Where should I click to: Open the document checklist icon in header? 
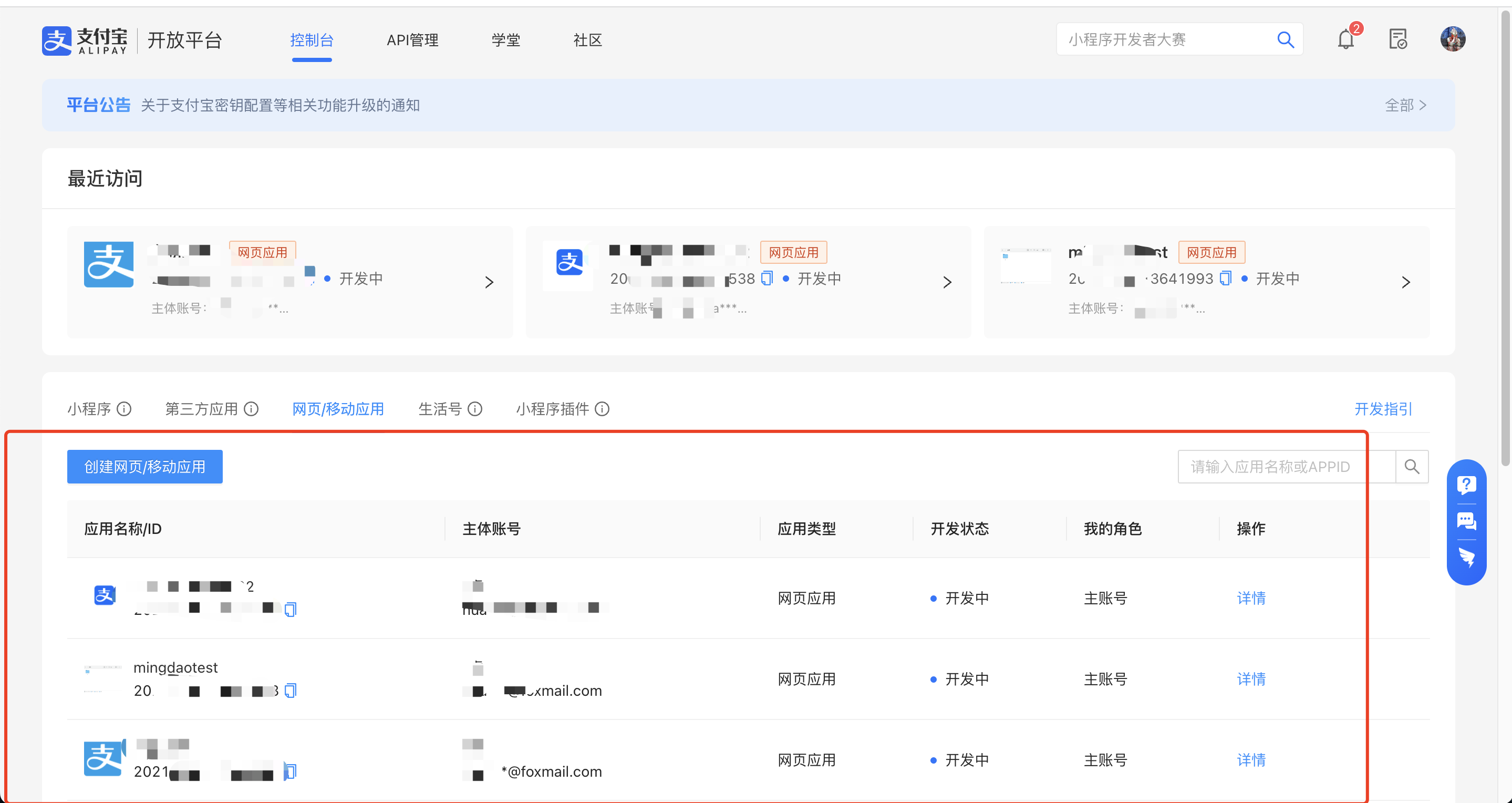[x=1397, y=39]
